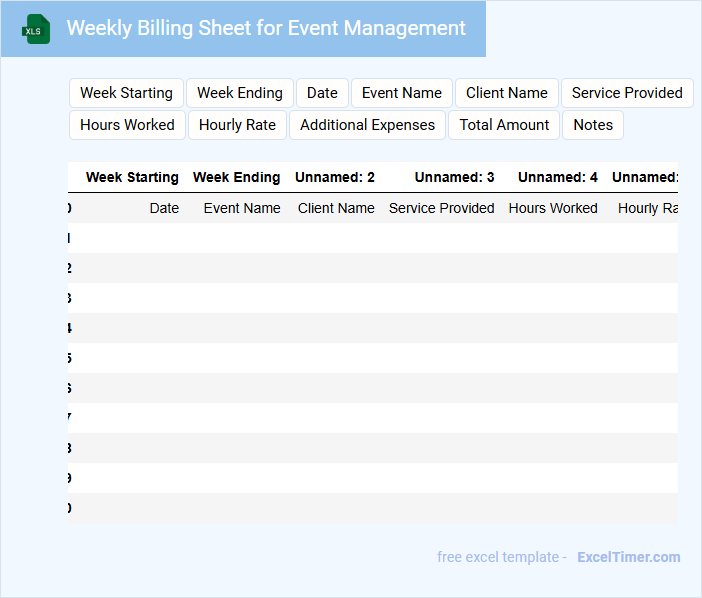Click the Hours Worked tag
This screenshot has height=598, width=702.
[x=127, y=125]
